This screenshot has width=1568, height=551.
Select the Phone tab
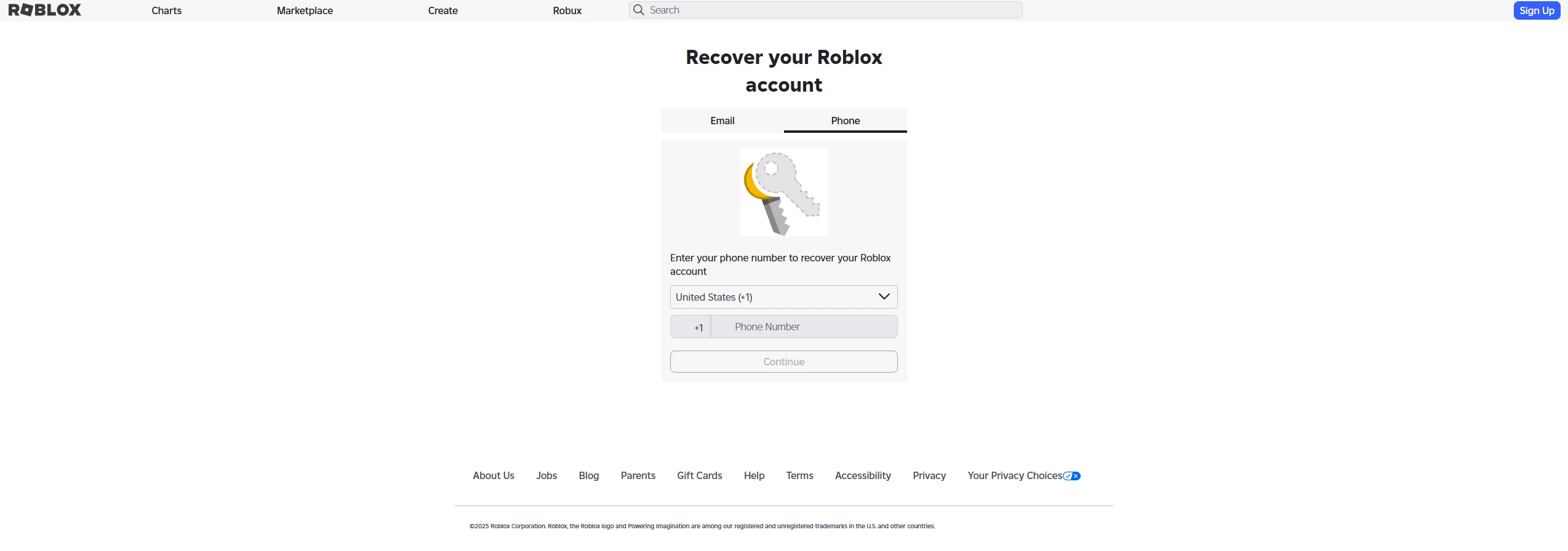click(846, 121)
